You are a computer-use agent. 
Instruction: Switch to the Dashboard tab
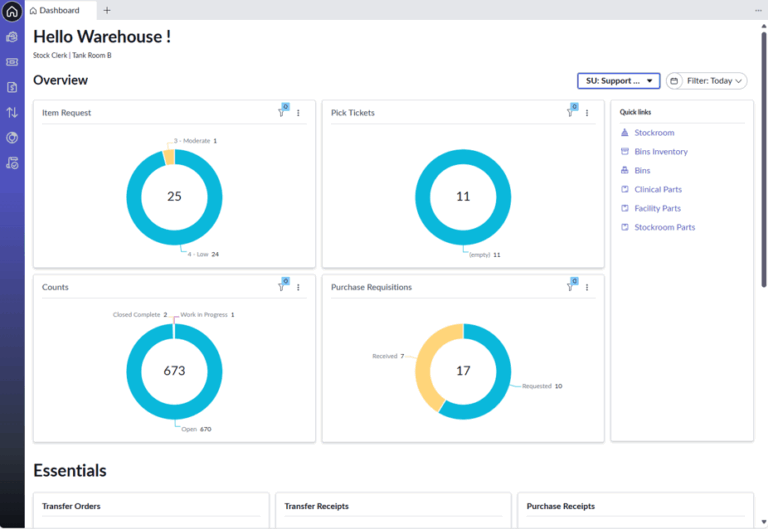pyautogui.click(x=60, y=10)
